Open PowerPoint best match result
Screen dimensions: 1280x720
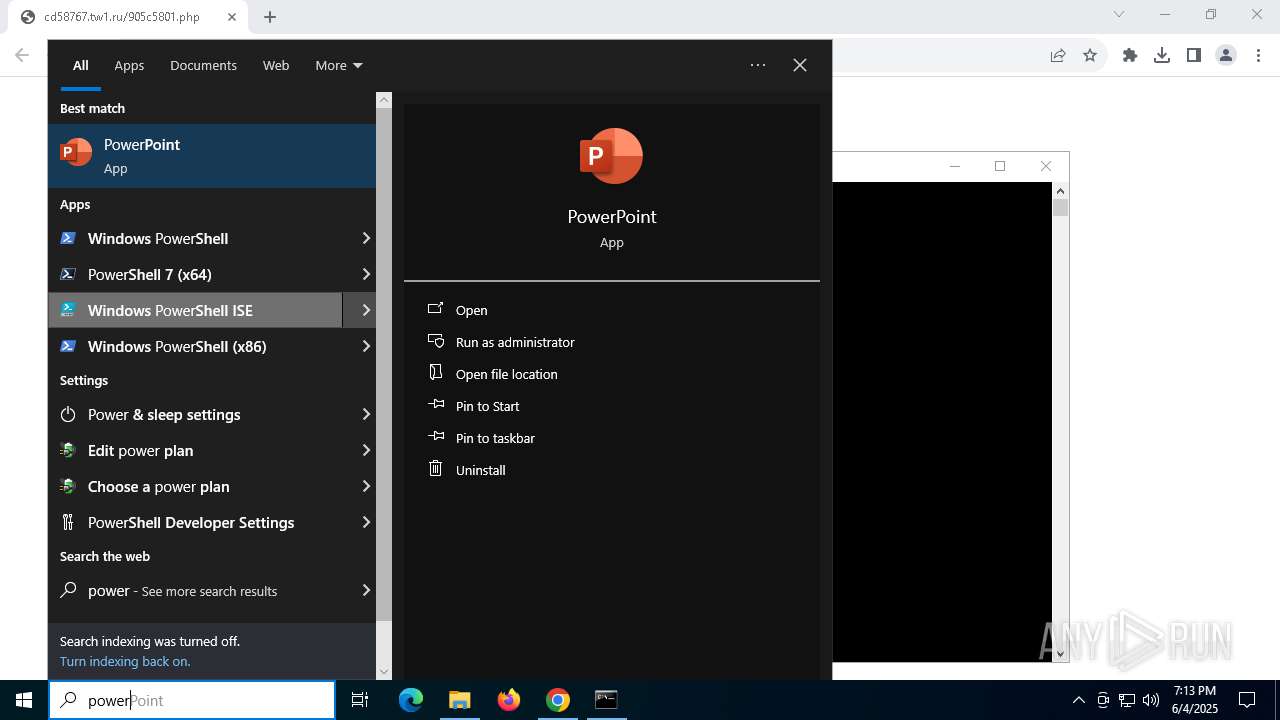point(212,156)
